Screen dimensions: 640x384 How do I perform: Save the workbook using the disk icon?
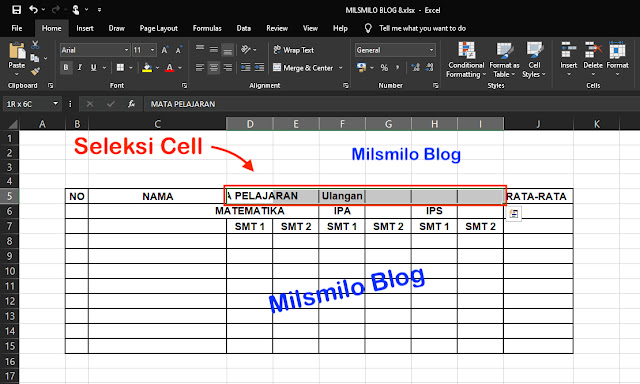coord(16,10)
